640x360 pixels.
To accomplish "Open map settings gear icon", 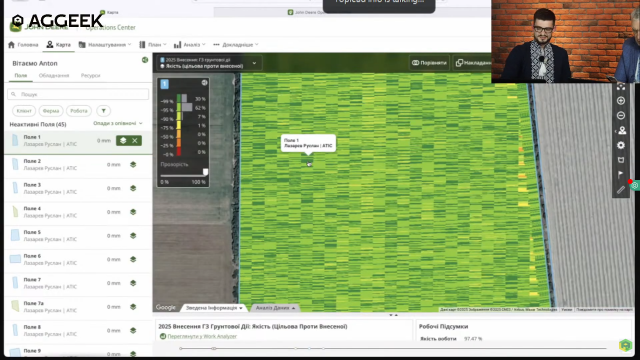I will pos(621,145).
